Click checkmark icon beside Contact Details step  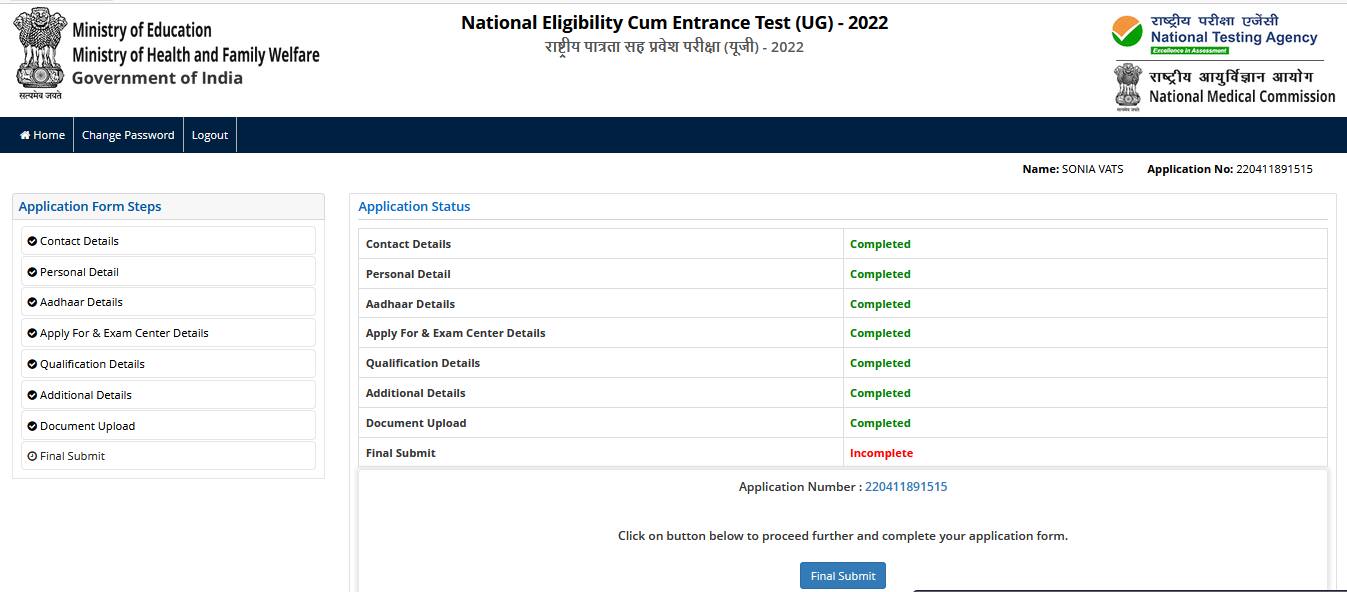click(32, 241)
